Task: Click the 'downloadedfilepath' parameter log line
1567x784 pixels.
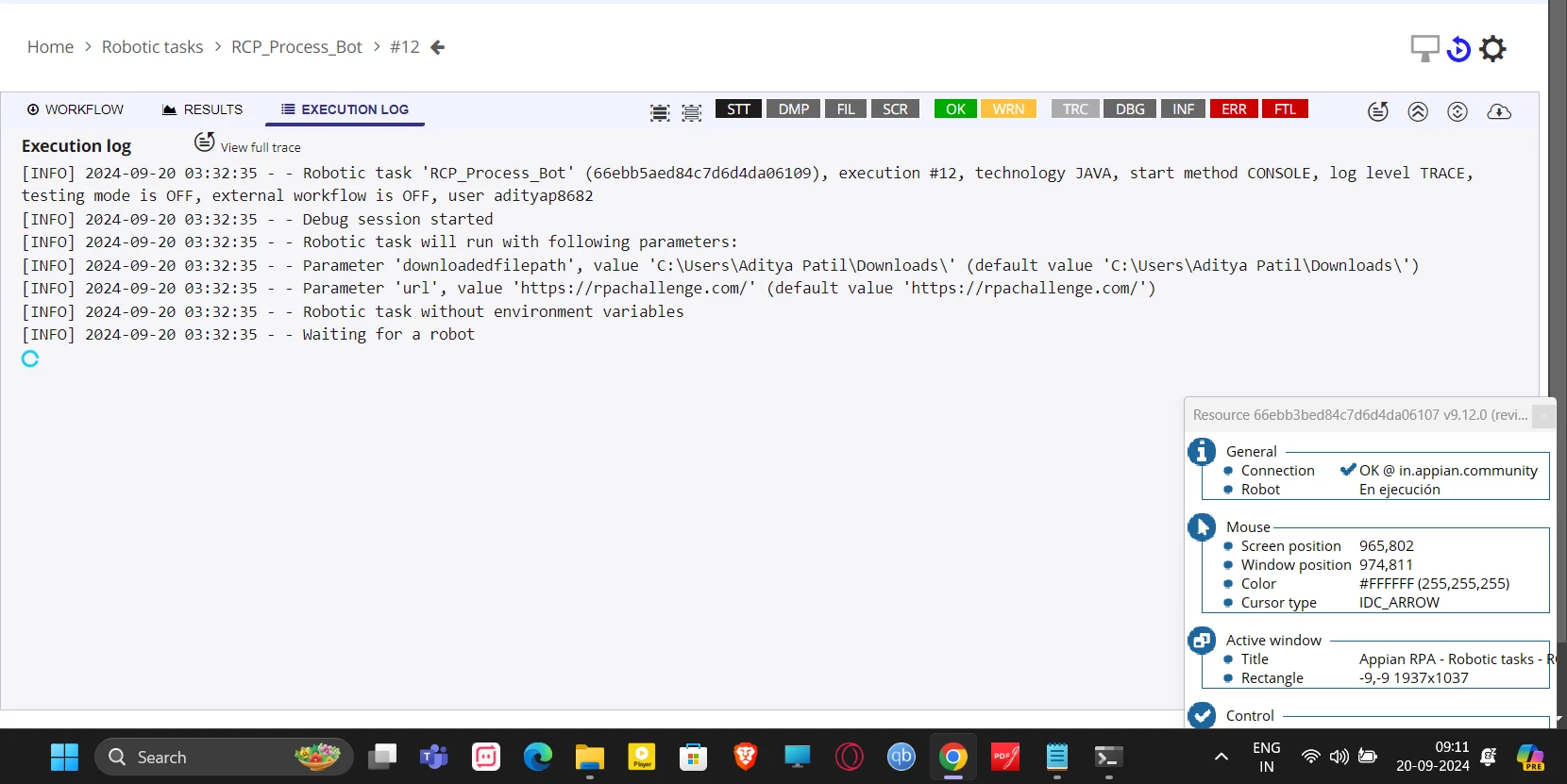Action: coord(720,266)
